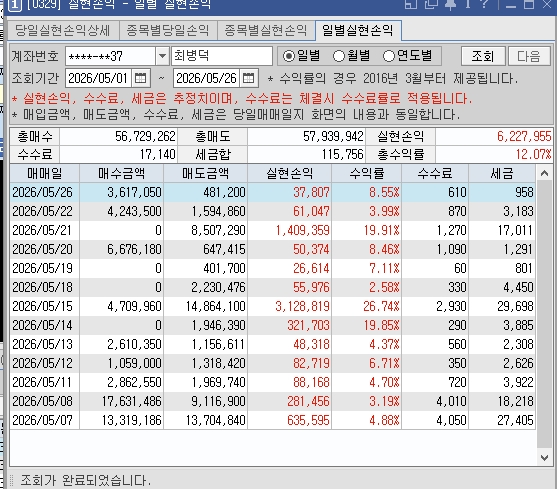Viewport: 557px width, 489px height.
Task: Open the end date calendar picker
Action: click(249, 78)
